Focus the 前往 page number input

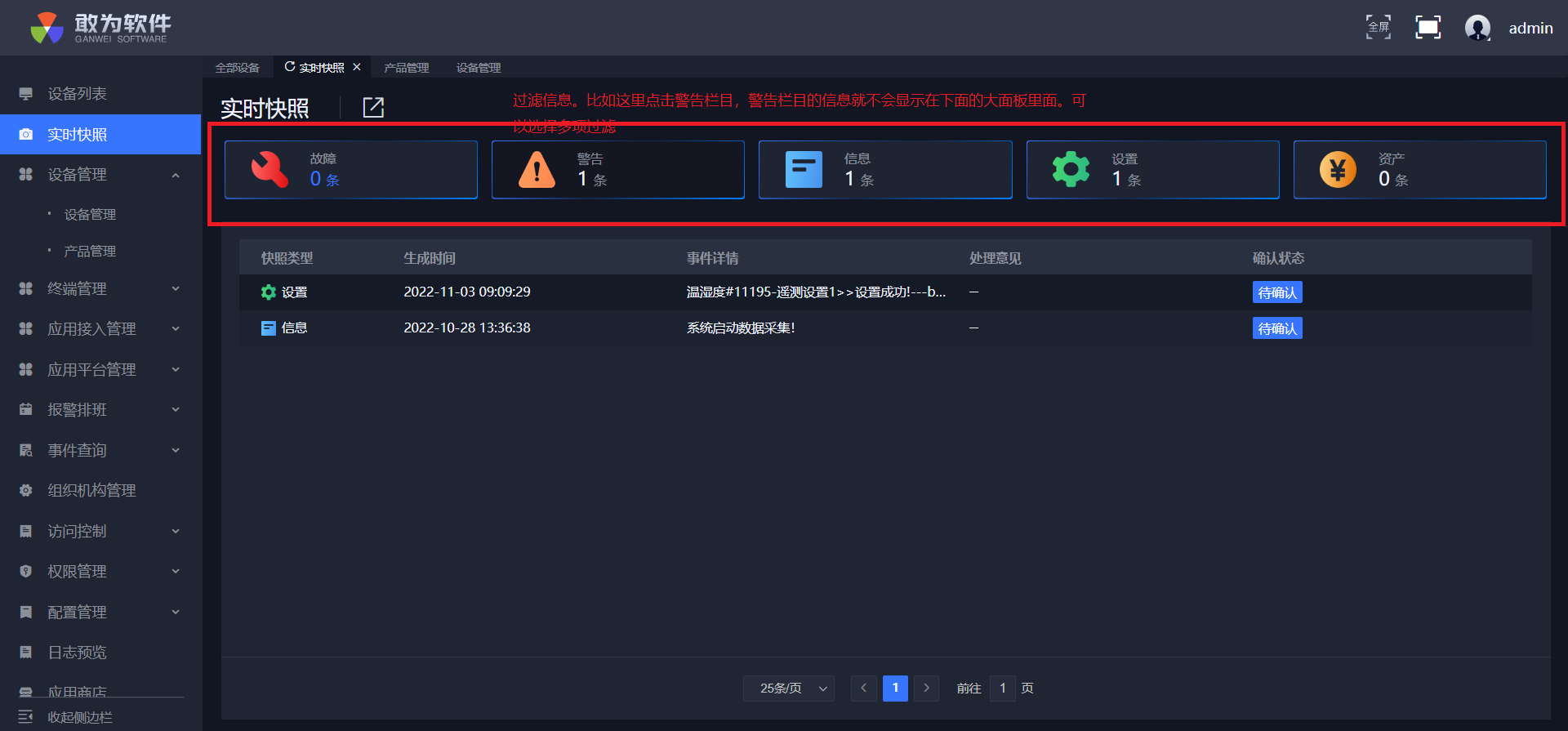[1003, 689]
